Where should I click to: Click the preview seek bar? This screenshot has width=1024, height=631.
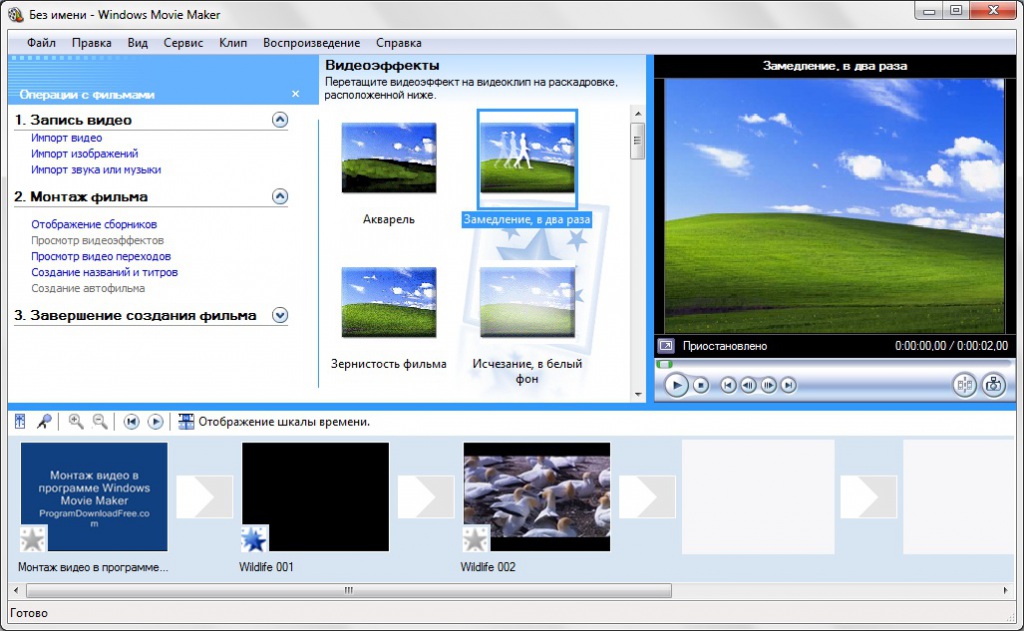833,364
